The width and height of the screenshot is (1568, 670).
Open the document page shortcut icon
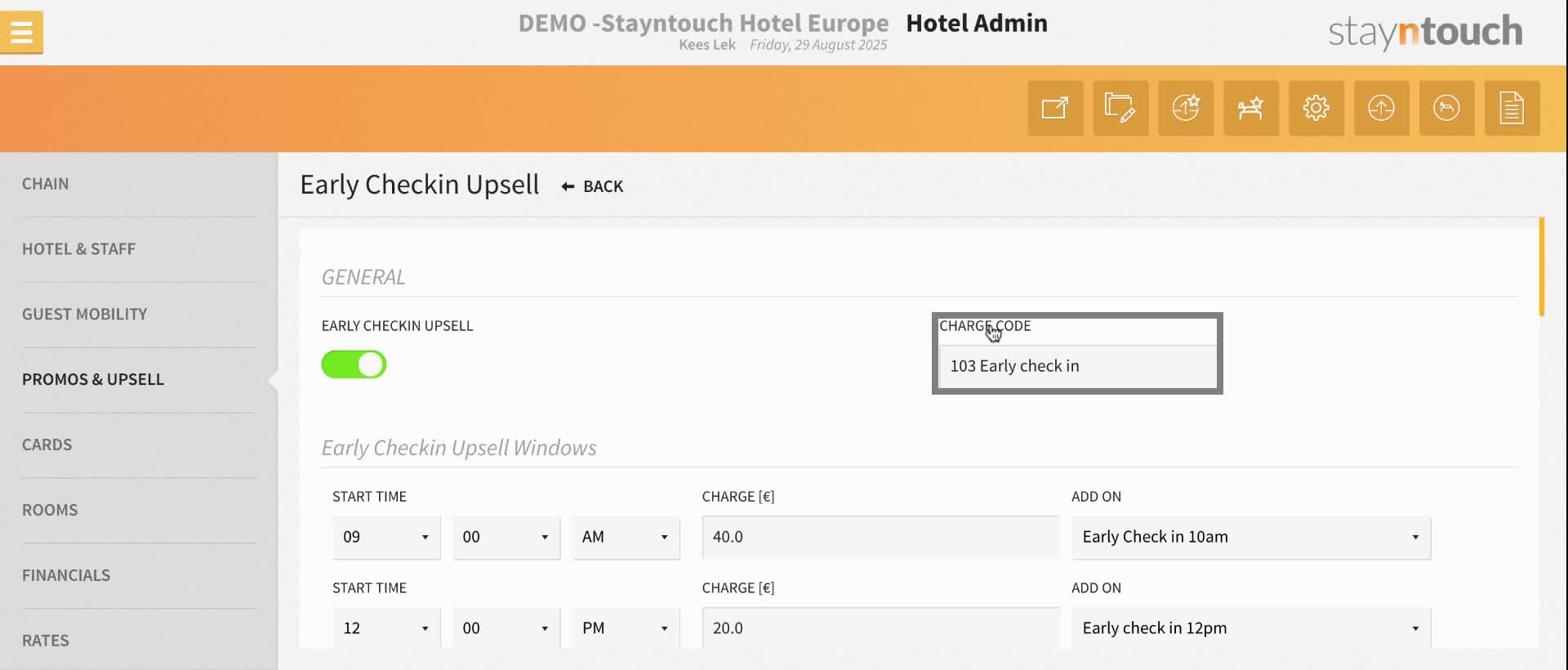click(x=1512, y=108)
